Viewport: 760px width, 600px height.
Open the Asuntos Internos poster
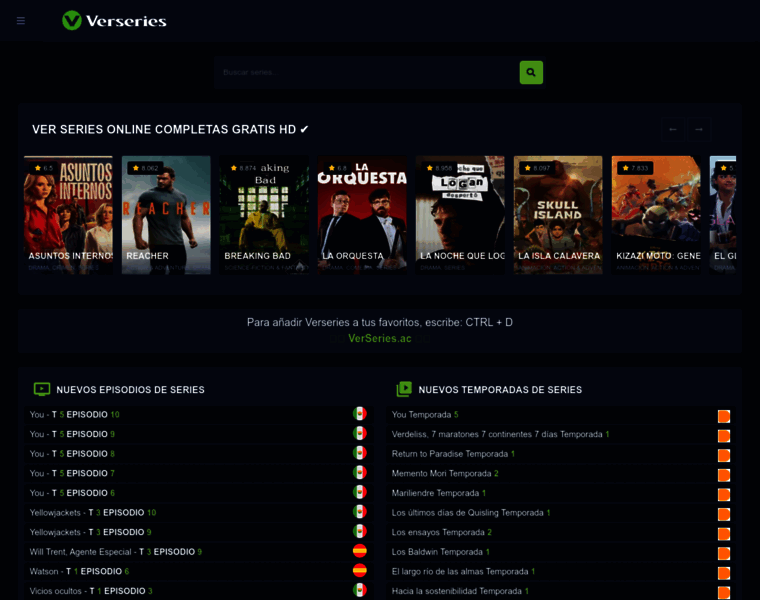coord(68,215)
